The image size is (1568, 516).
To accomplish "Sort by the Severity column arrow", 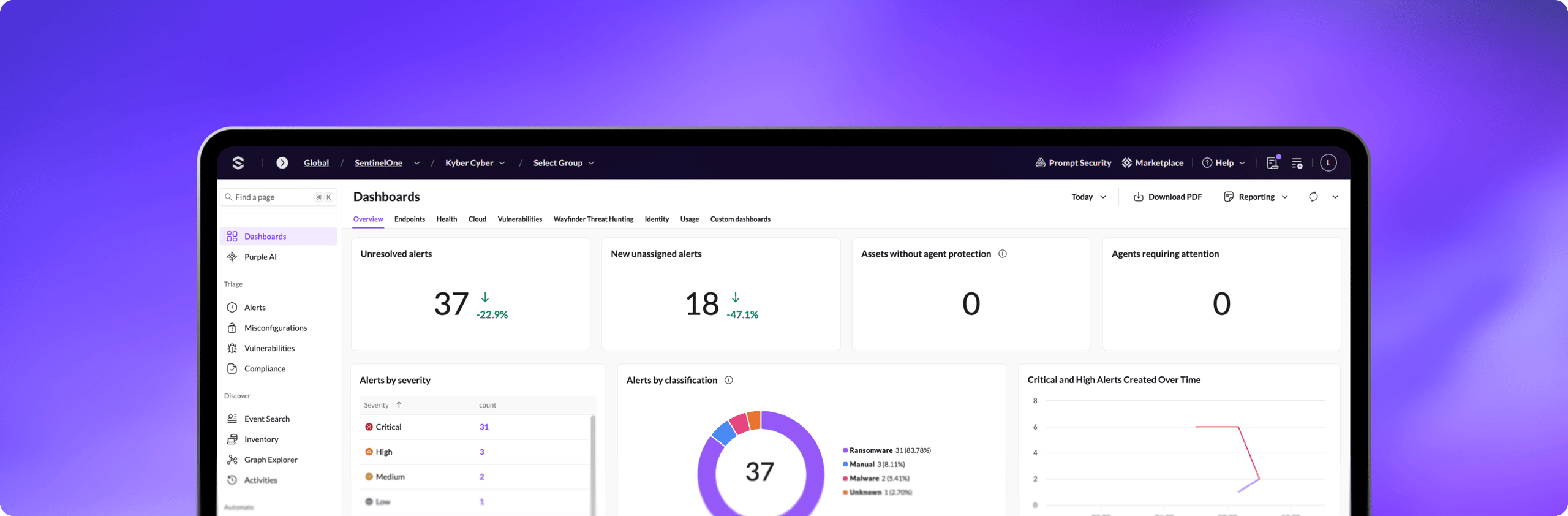I will point(399,405).
